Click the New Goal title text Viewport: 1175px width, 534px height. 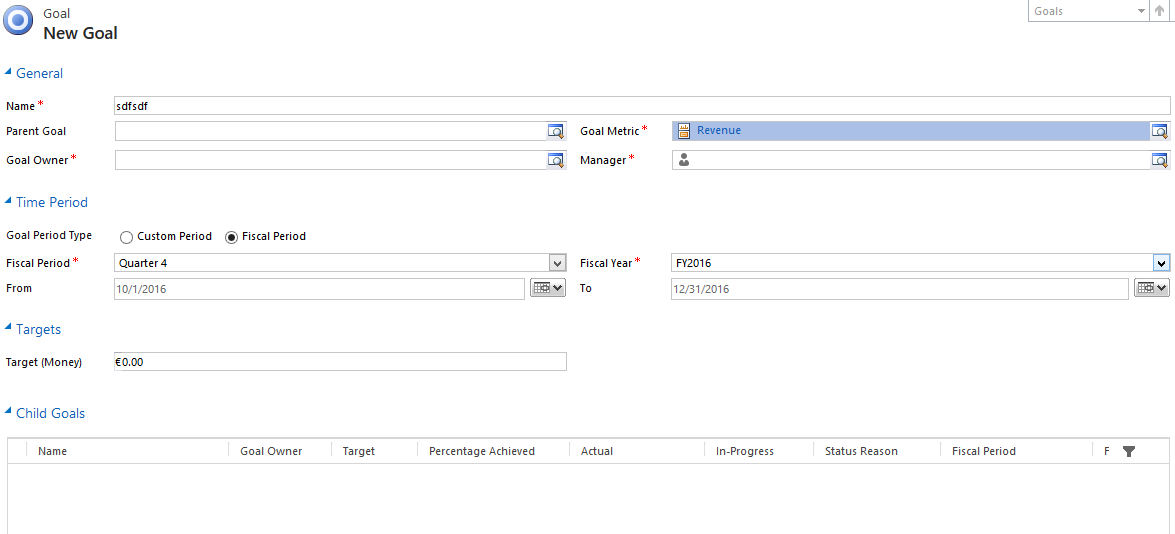[x=80, y=33]
